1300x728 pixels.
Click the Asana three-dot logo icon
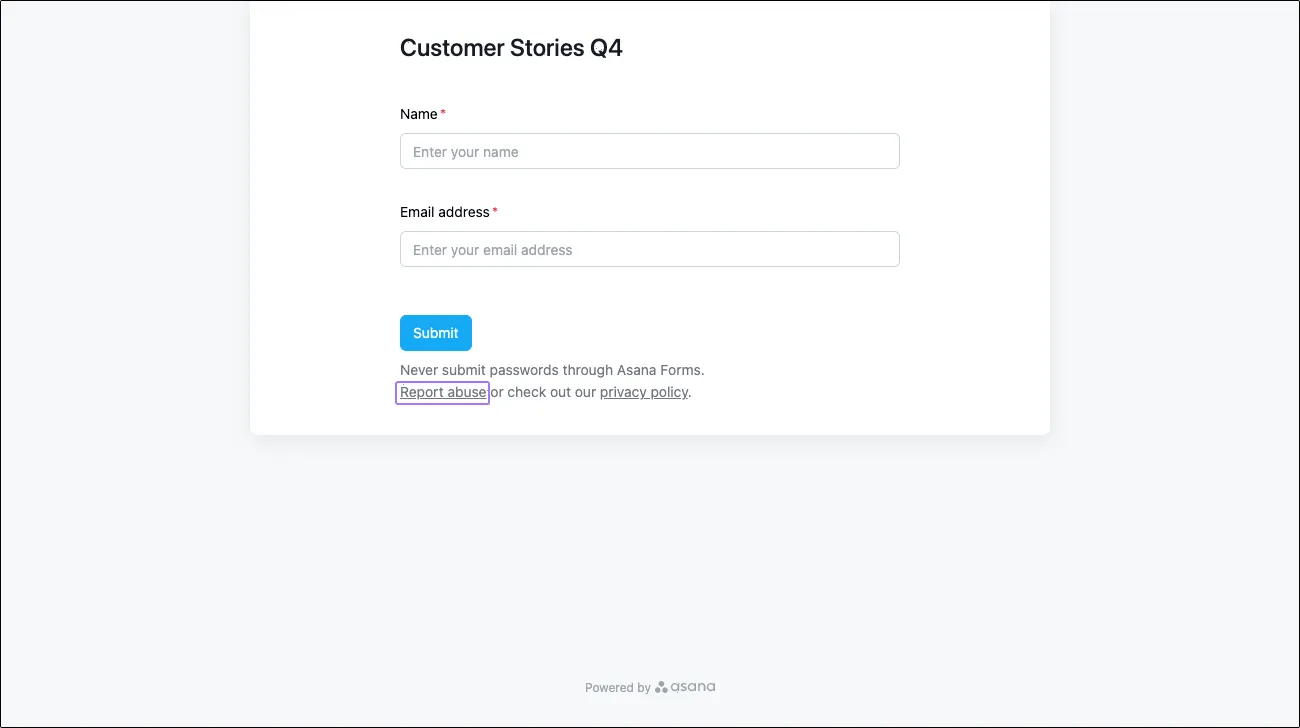coord(661,688)
